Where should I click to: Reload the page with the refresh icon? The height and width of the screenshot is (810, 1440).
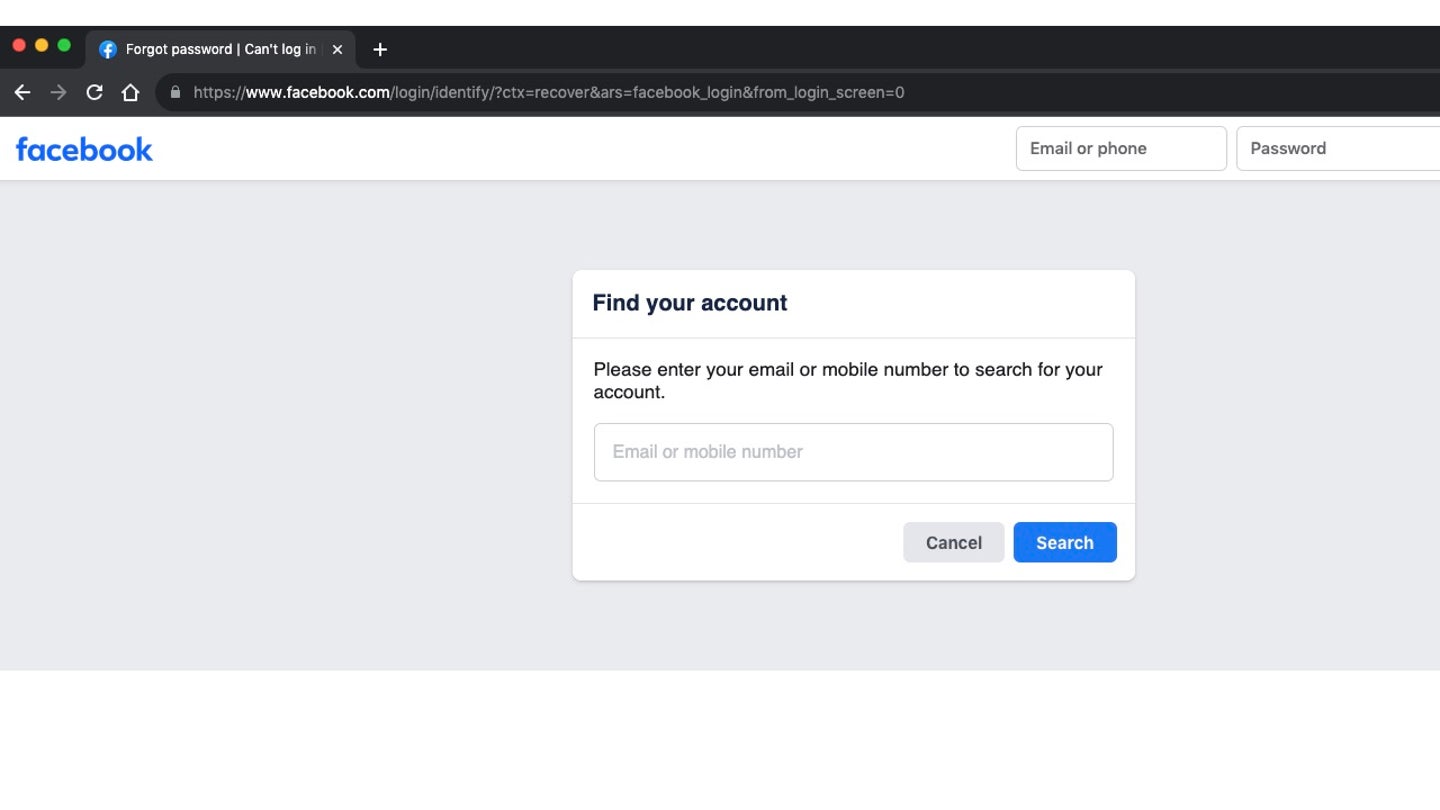[x=94, y=92]
